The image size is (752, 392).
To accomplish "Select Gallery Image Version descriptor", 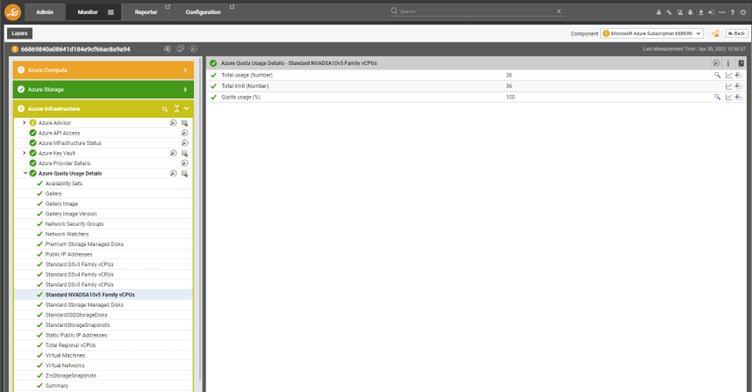I will (x=70, y=214).
